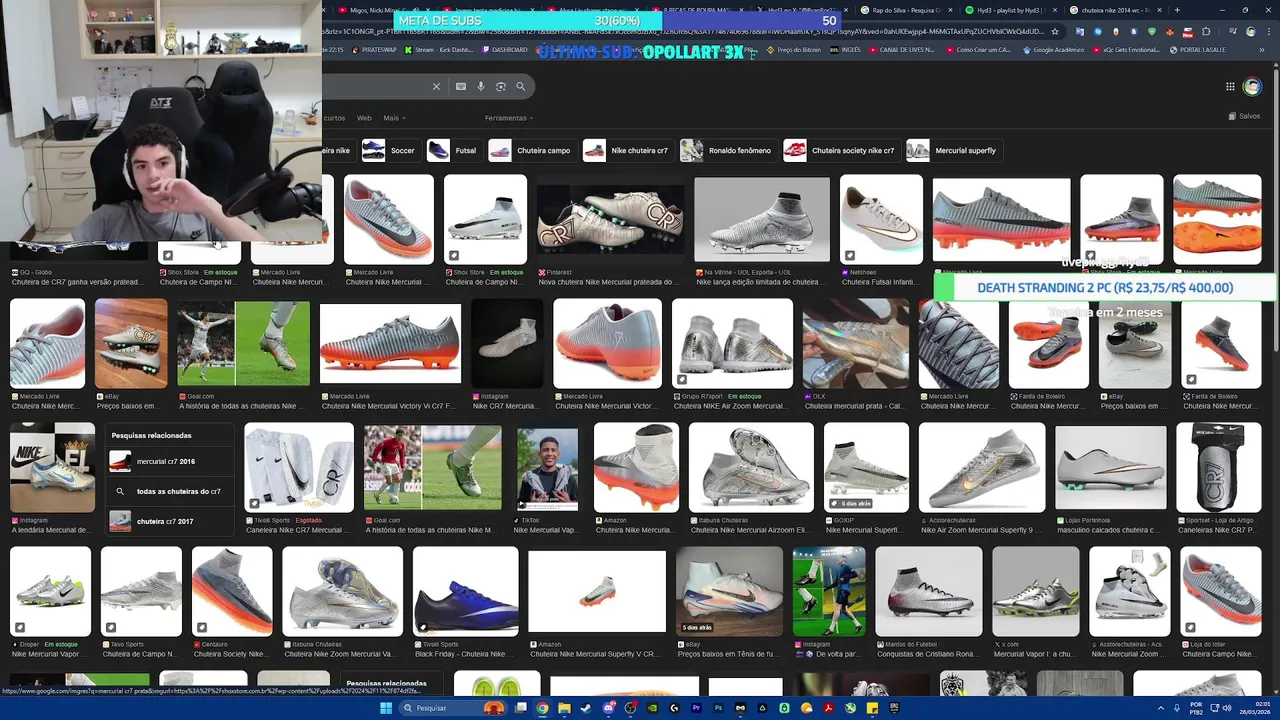Image resolution: width=1280 pixels, height=720 pixels.
Task: Open the CANAL DE LIVES bookmark
Action: coord(903,49)
